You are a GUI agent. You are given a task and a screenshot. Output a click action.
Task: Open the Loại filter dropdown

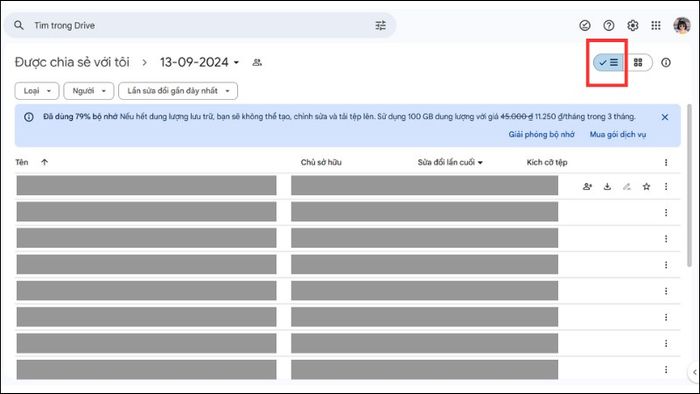(37, 91)
